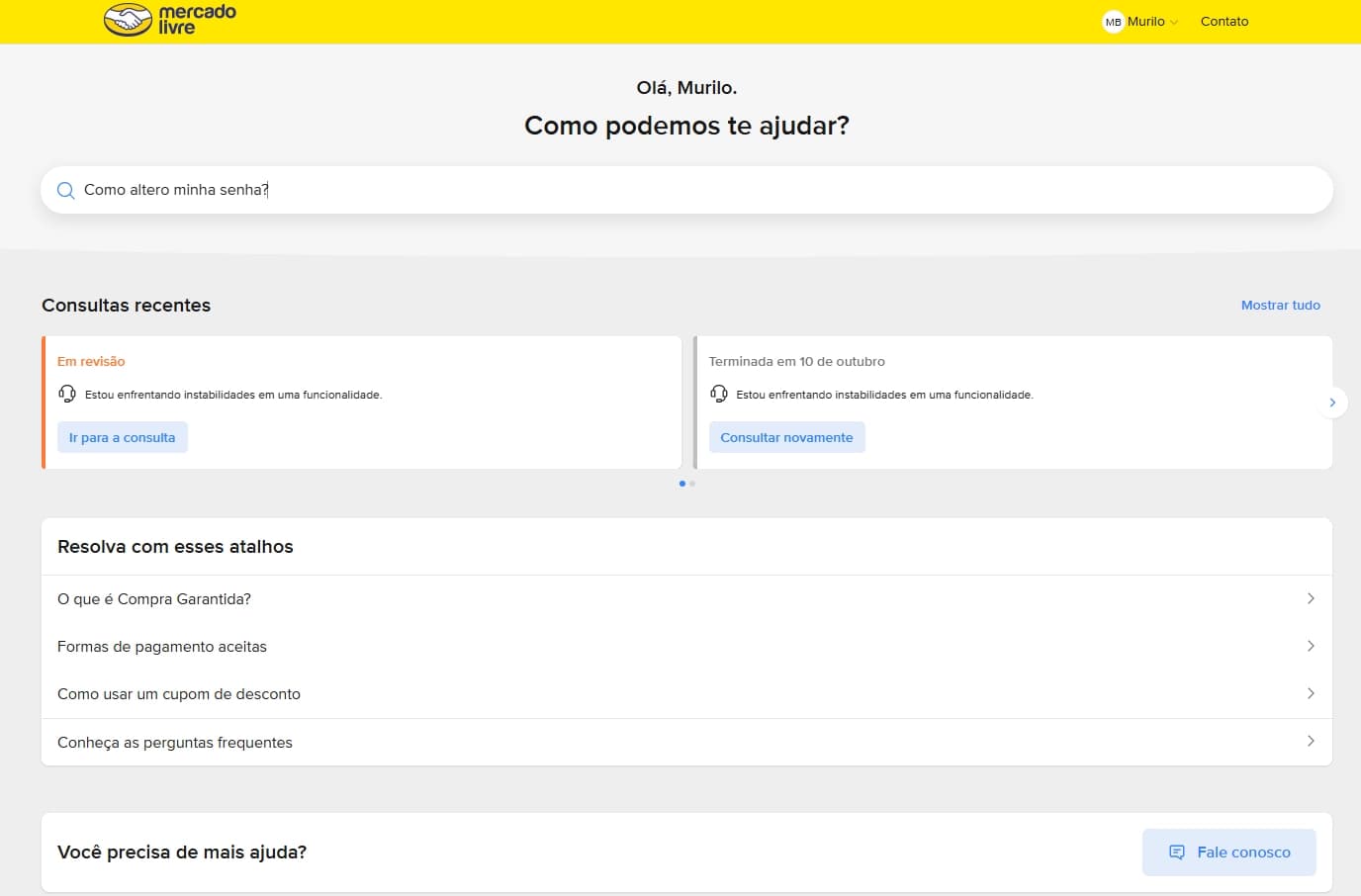Viewport: 1361px width, 896px height.
Task: Focus the Como altero minha senha search field
Action: tap(686, 190)
